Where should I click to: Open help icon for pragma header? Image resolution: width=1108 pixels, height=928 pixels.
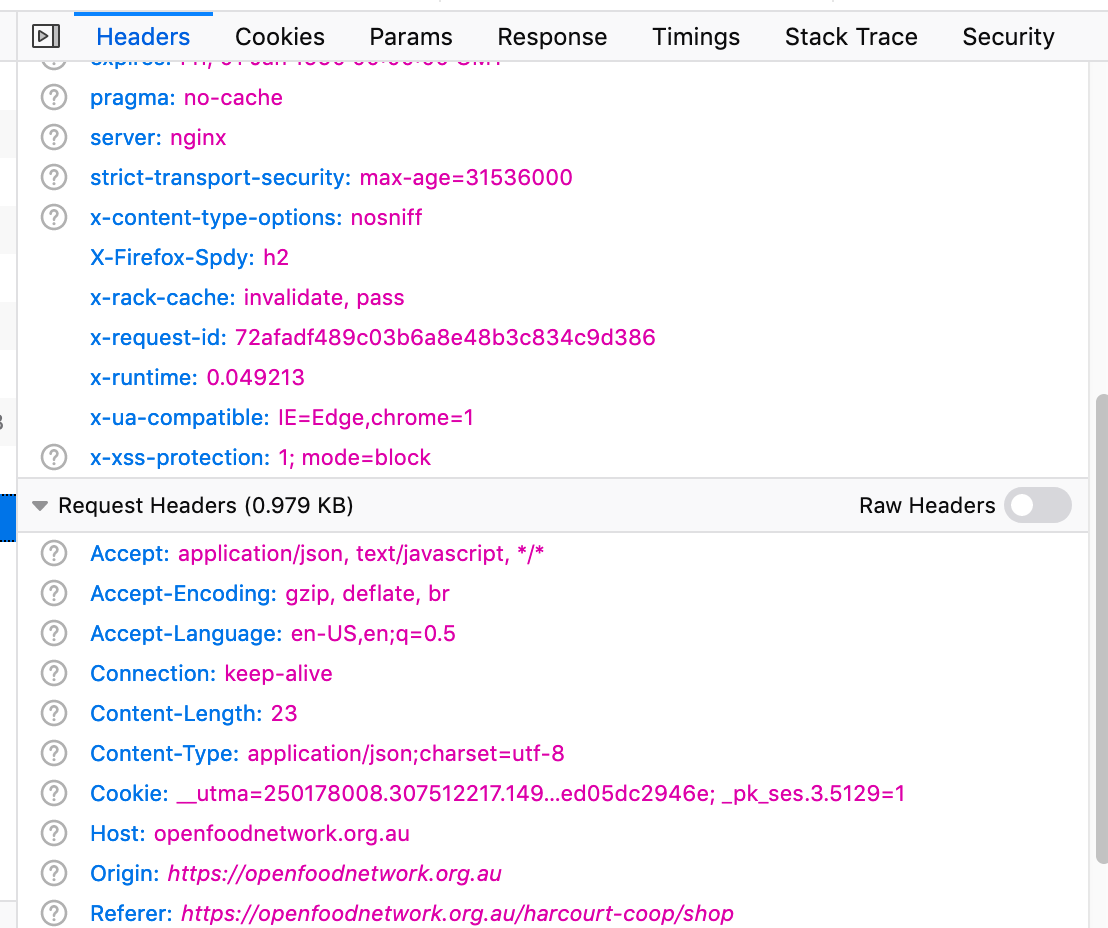point(54,98)
